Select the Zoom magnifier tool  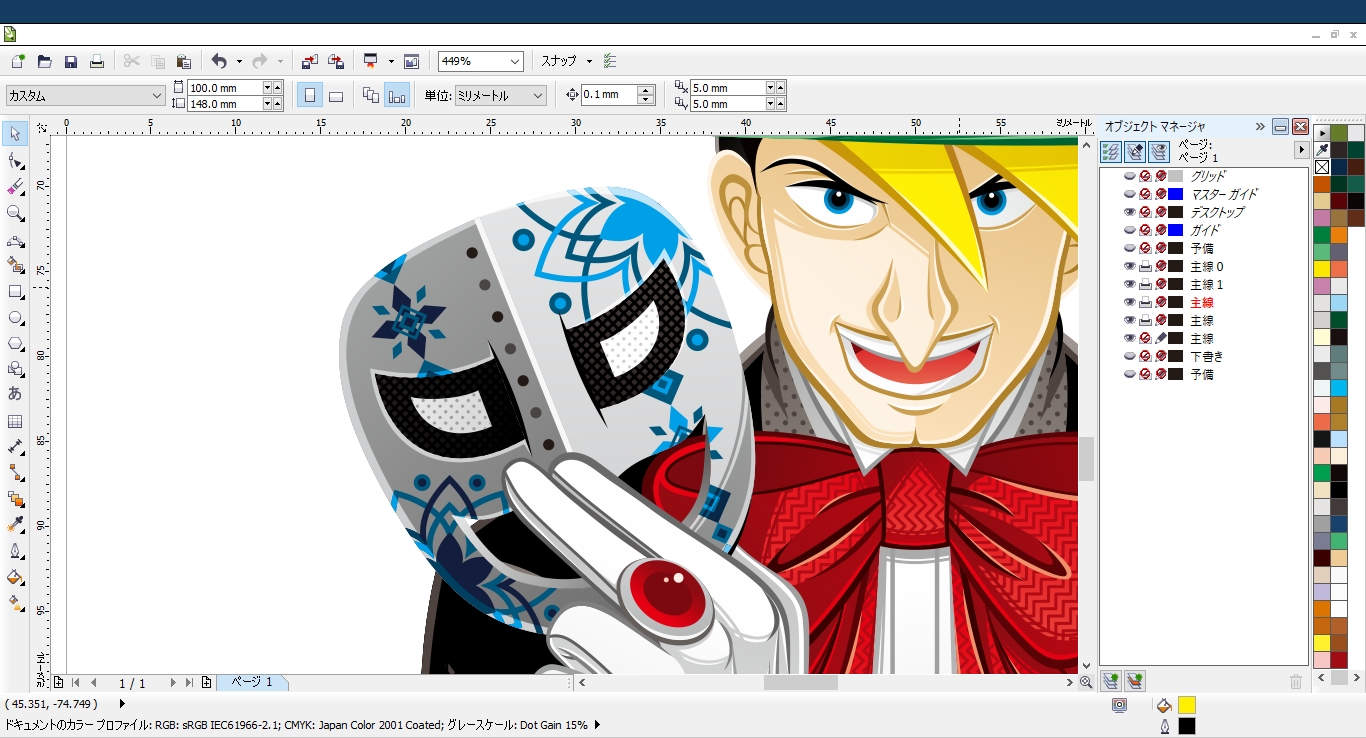coord(15,213)
